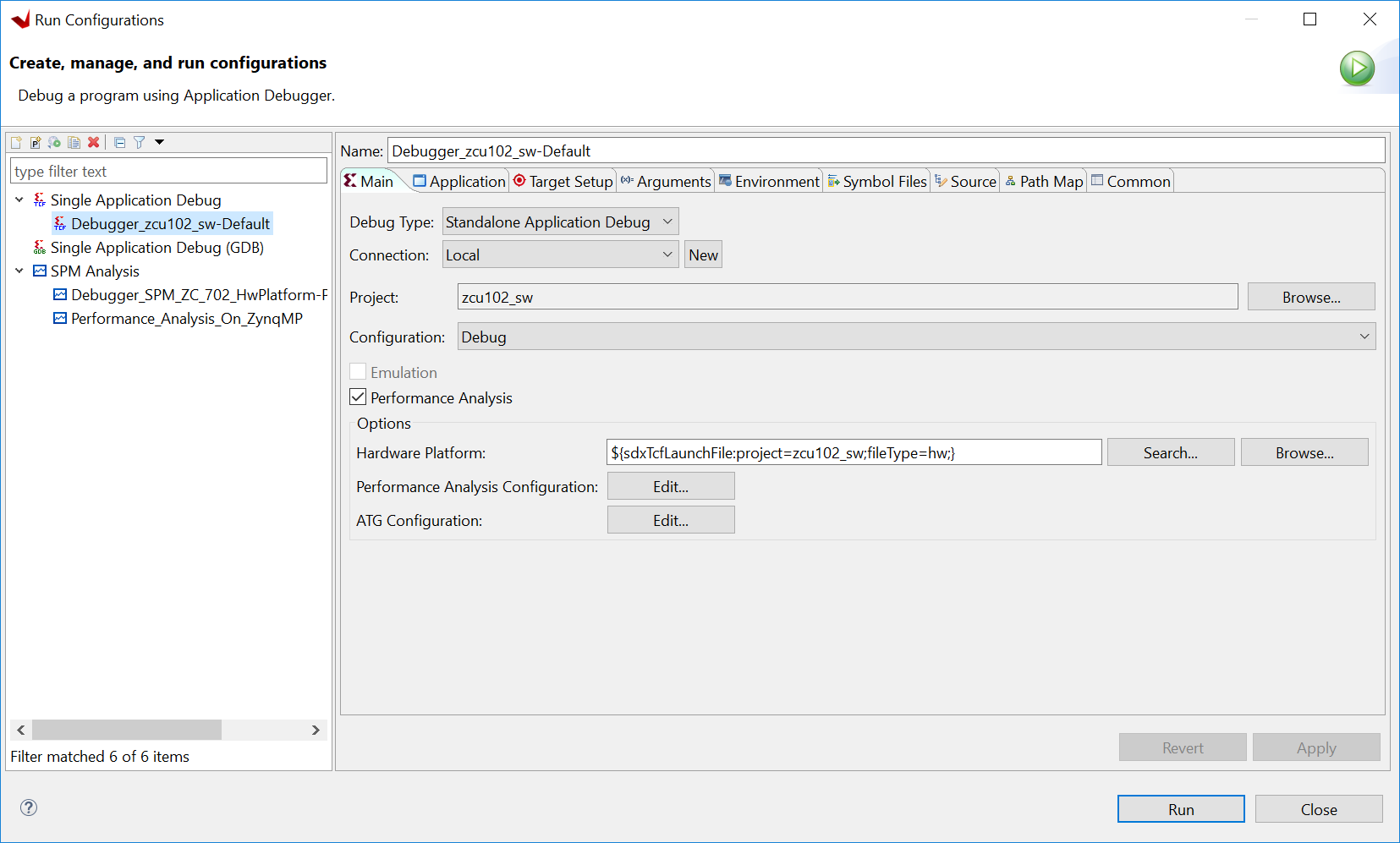Switch to the Target Setup tab

[563, 182]
